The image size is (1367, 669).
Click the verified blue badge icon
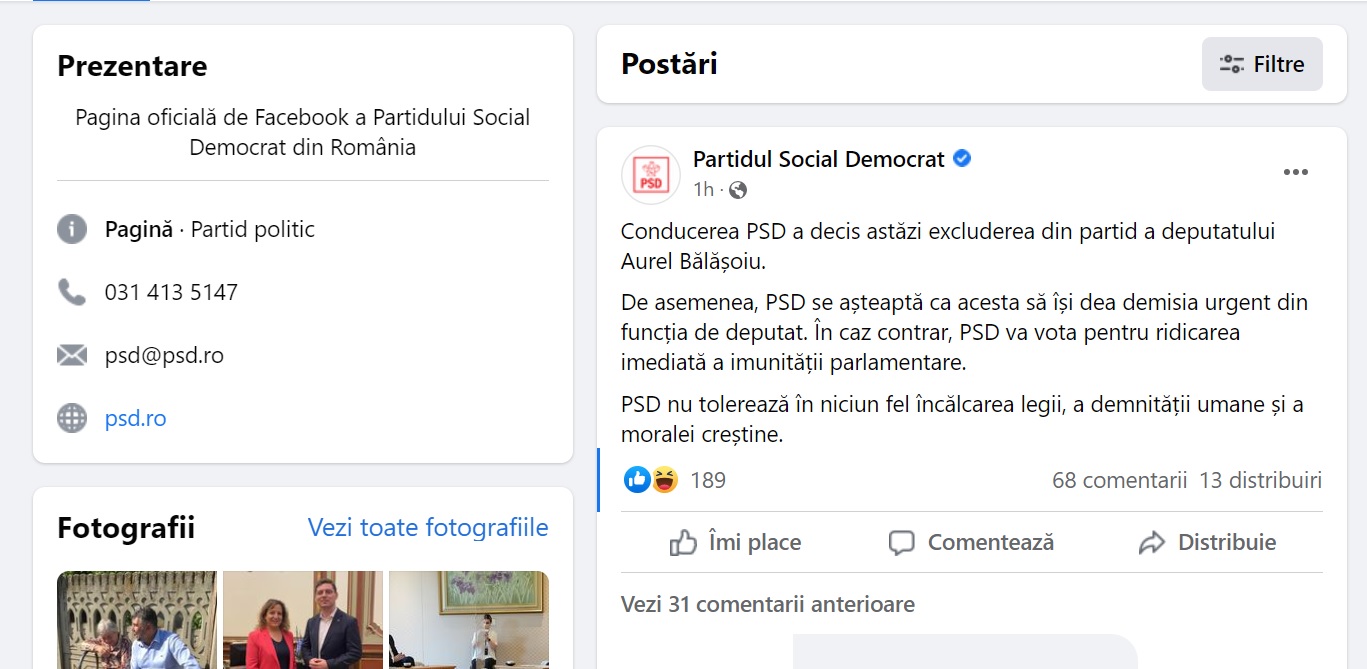click(962, 159)
